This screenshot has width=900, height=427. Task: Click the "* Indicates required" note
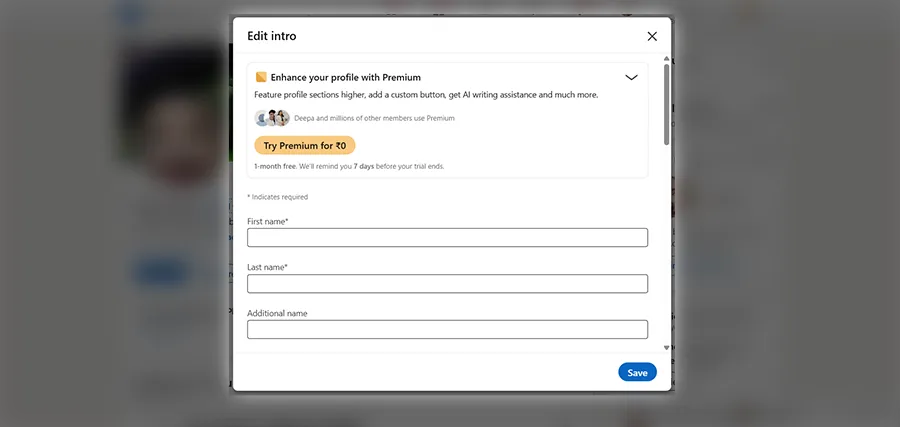[x=278, y=197]
